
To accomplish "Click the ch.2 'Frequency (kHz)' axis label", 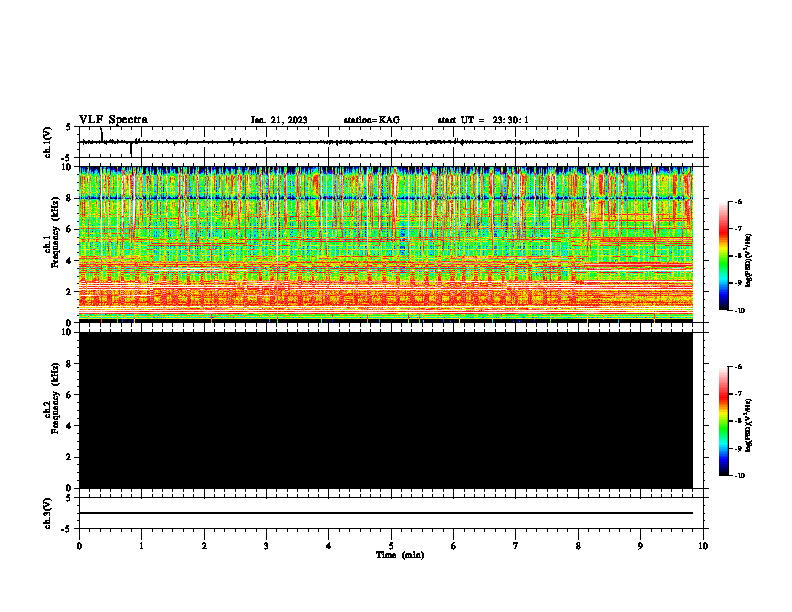I will pyautogui.click(x=55, y=398).
